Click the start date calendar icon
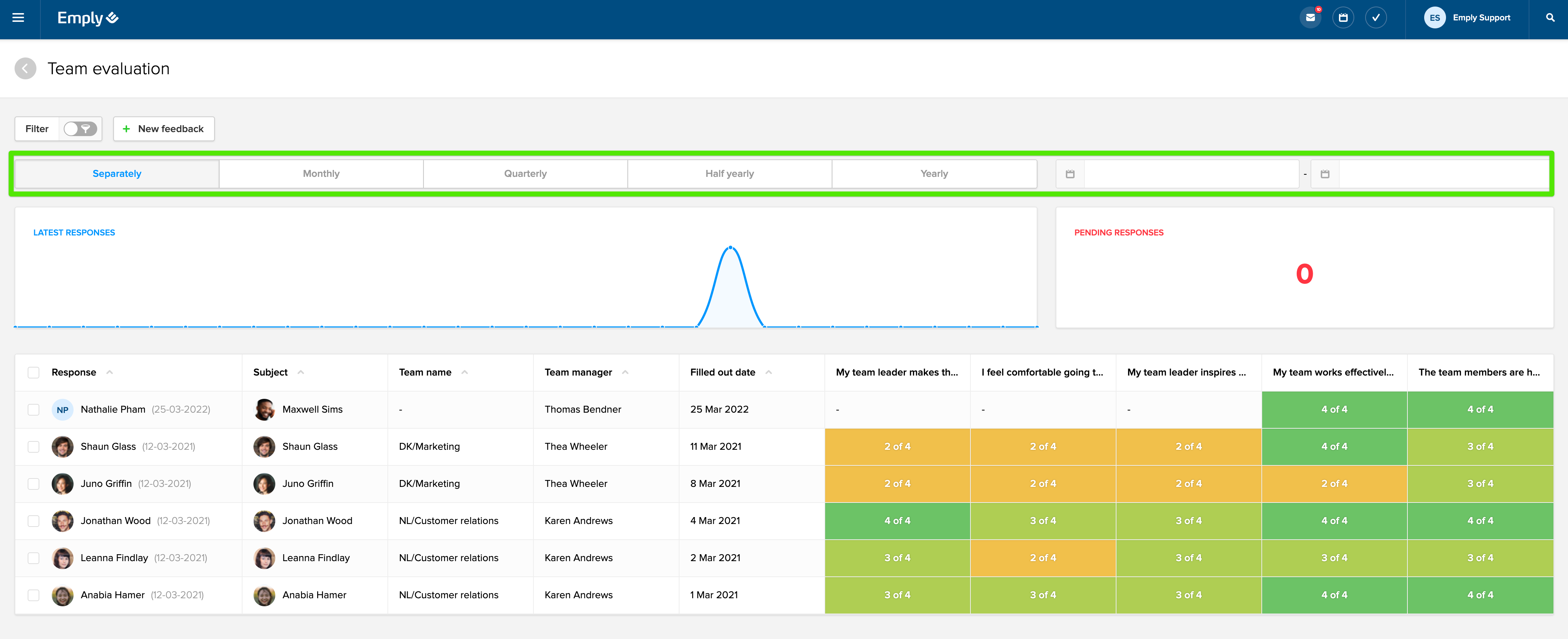Image resolution: width=1568 pixels, height=639 pixels. click(1070, 174)
